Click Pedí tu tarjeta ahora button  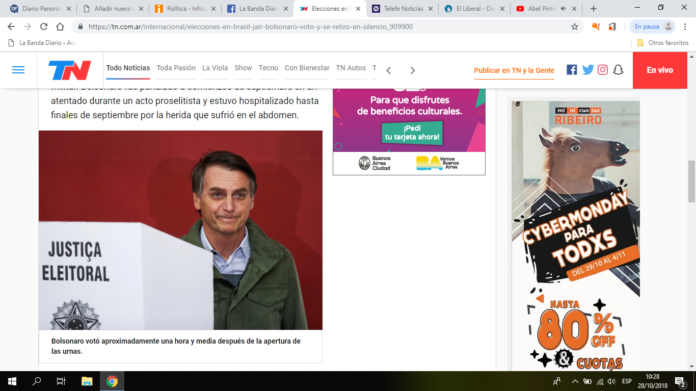tap(412, 133)
